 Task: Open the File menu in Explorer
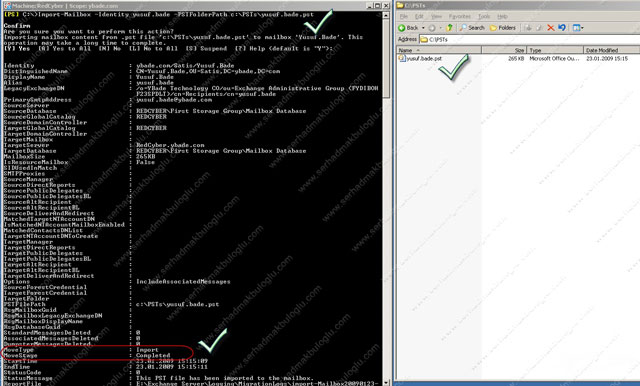pos(404,16)
